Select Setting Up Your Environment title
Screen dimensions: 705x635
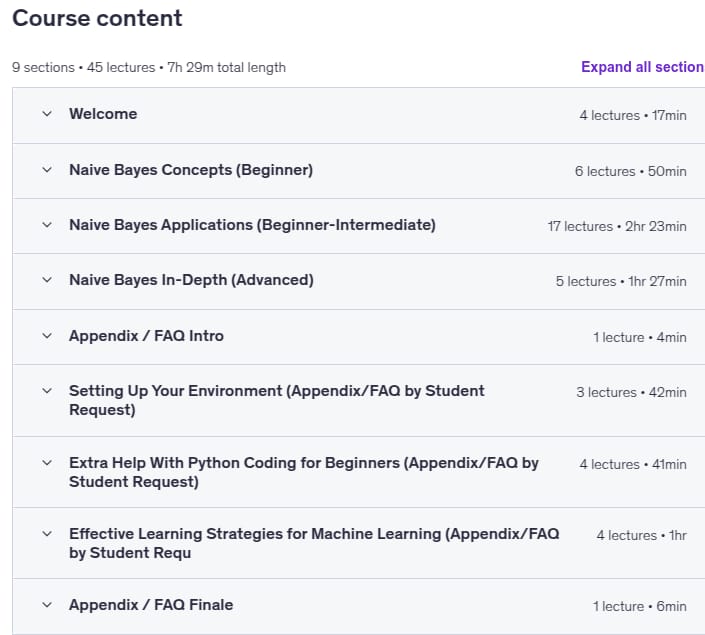(x=277, y=400)
